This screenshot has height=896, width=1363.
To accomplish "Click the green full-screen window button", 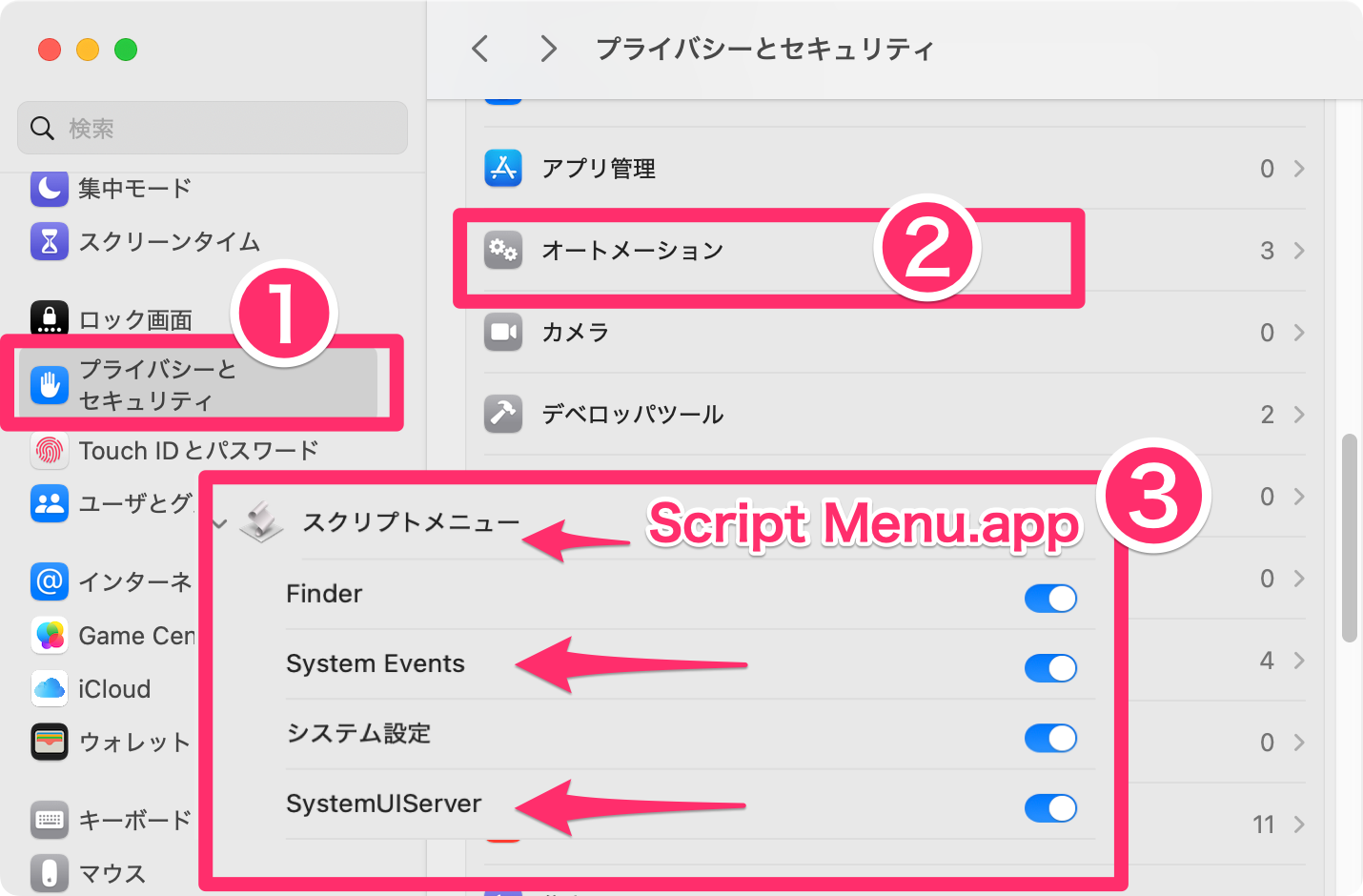I will [126, 49].
